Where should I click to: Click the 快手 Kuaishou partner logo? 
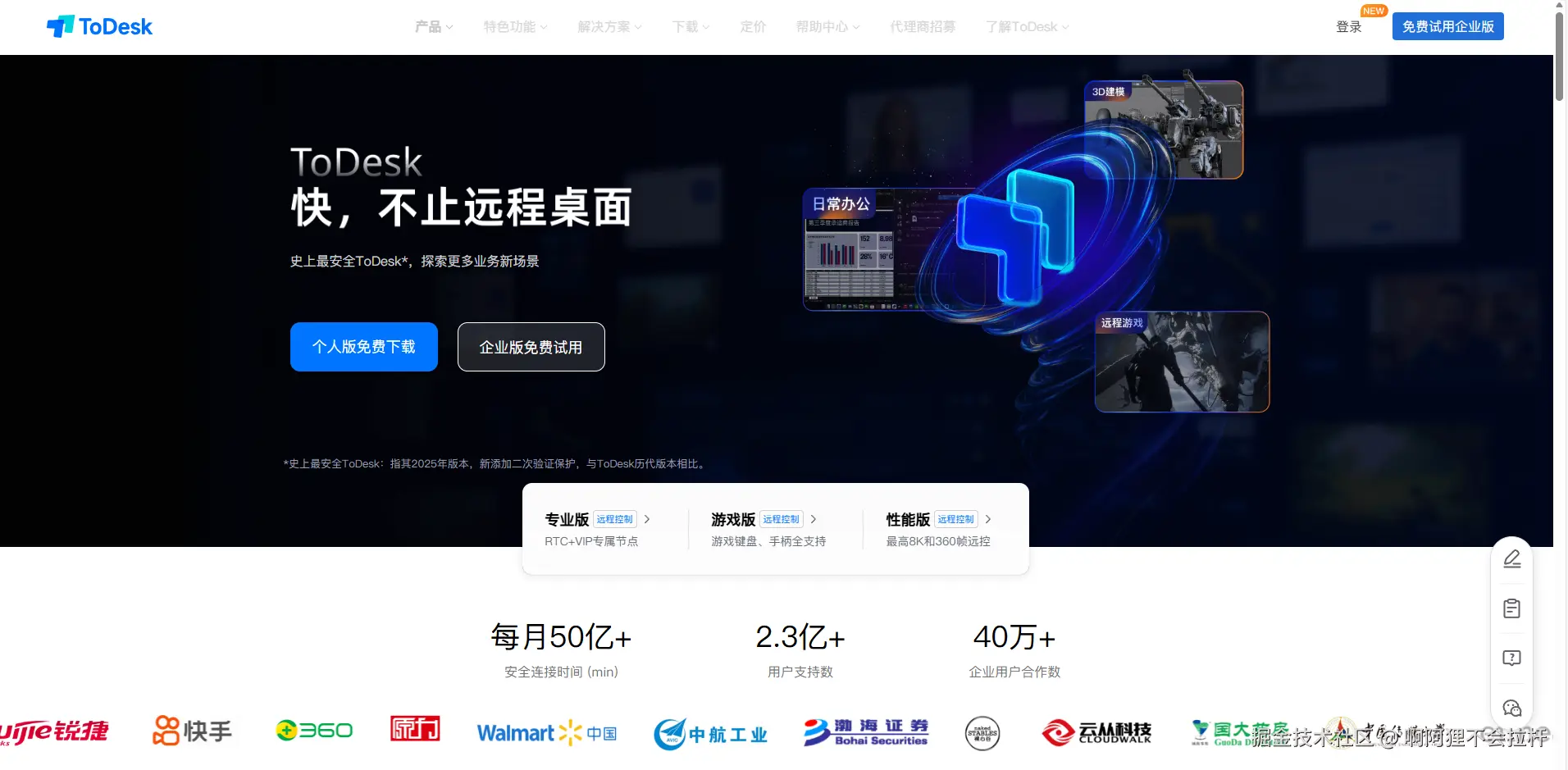(193, 731)
